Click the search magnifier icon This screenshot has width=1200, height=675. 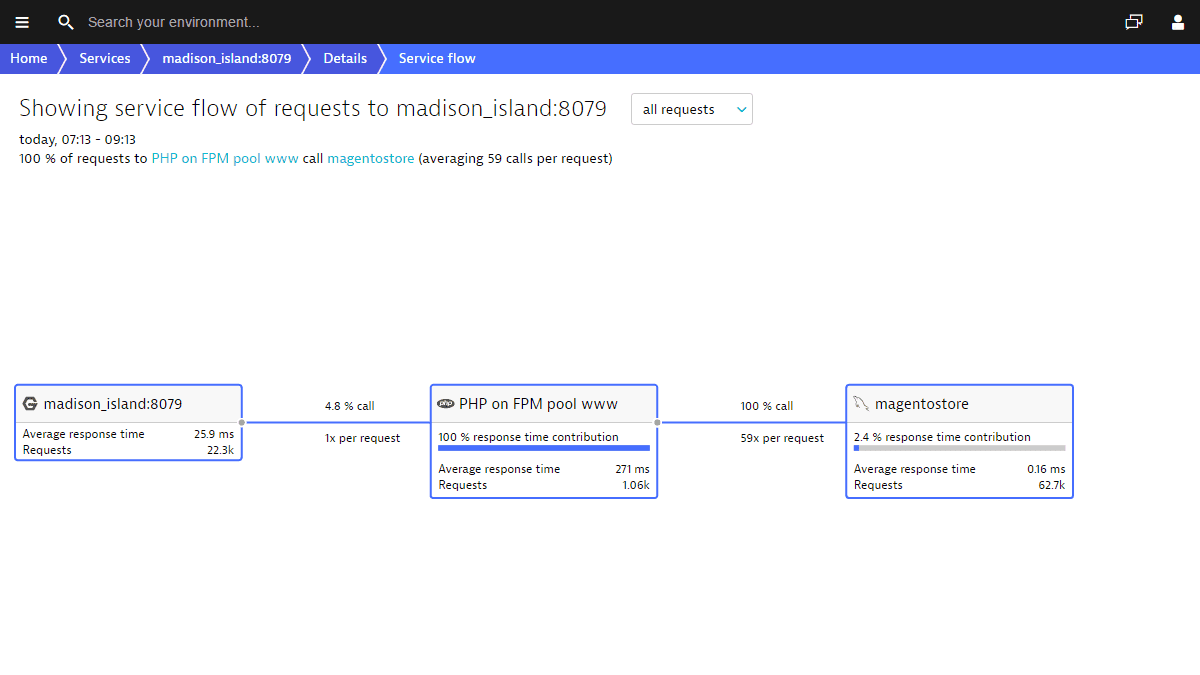point(66,22)
